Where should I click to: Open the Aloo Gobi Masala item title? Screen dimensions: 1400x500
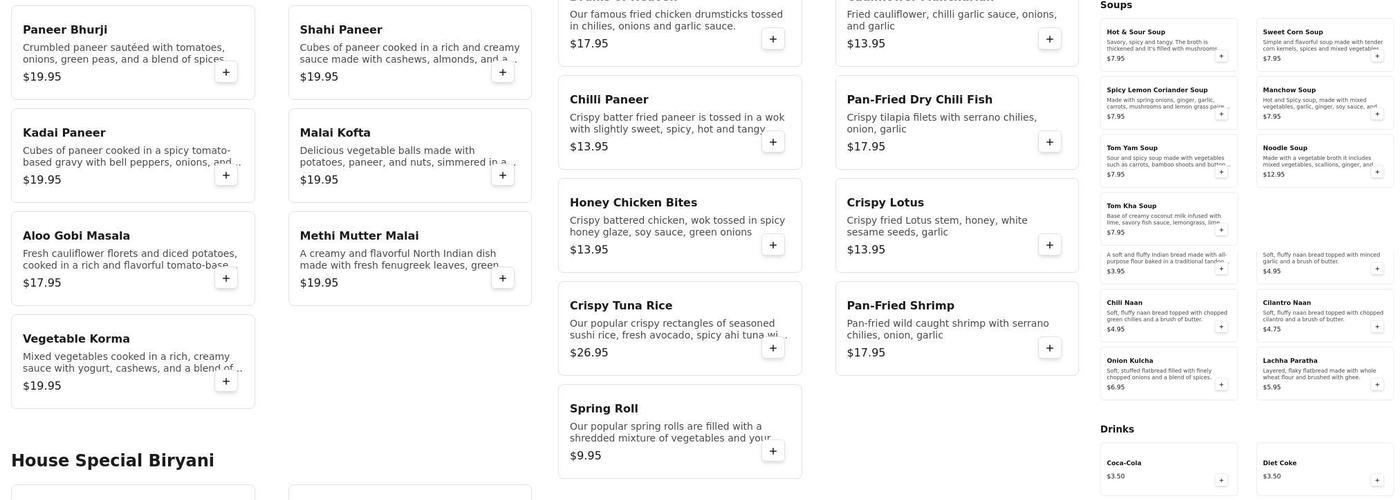coord(76,236)
